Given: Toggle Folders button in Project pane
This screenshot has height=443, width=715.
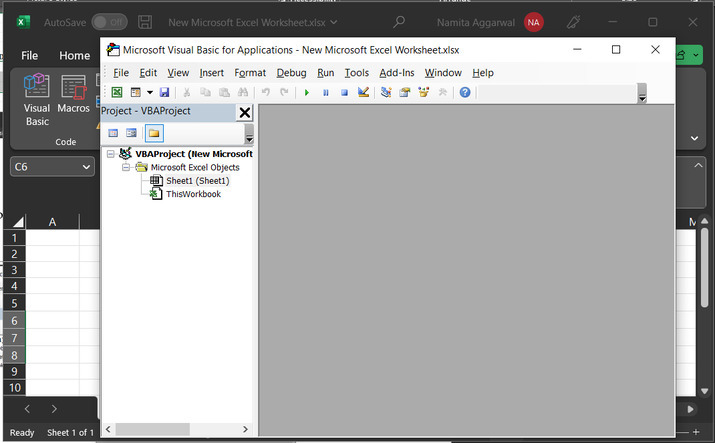Looking at the screenshot, I should click(x=154, y=133).
